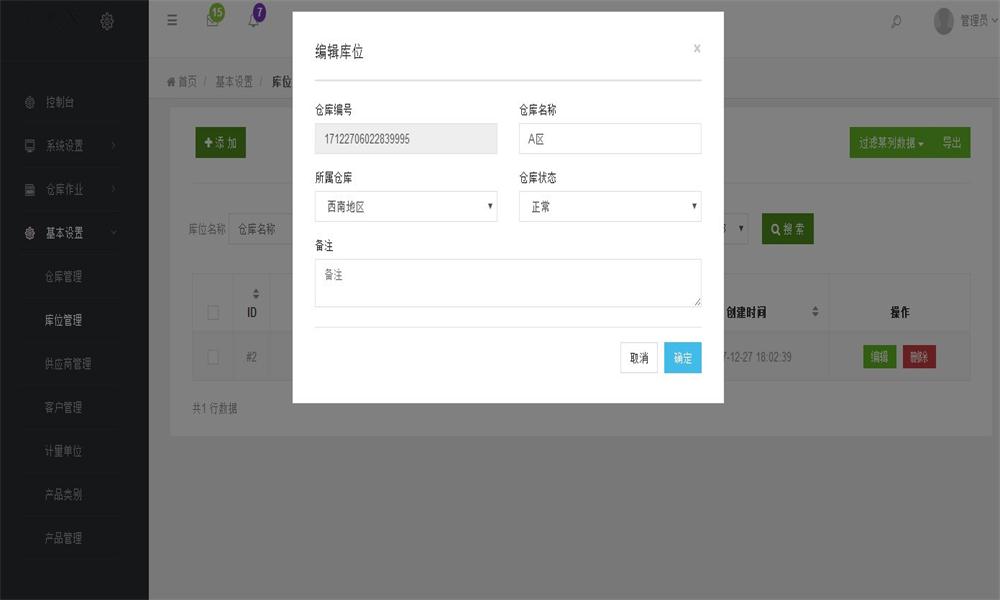This screenshot has height=600, width=1000.
Task: Toggle the hamburger menu icon
Action: pos(172,20)
